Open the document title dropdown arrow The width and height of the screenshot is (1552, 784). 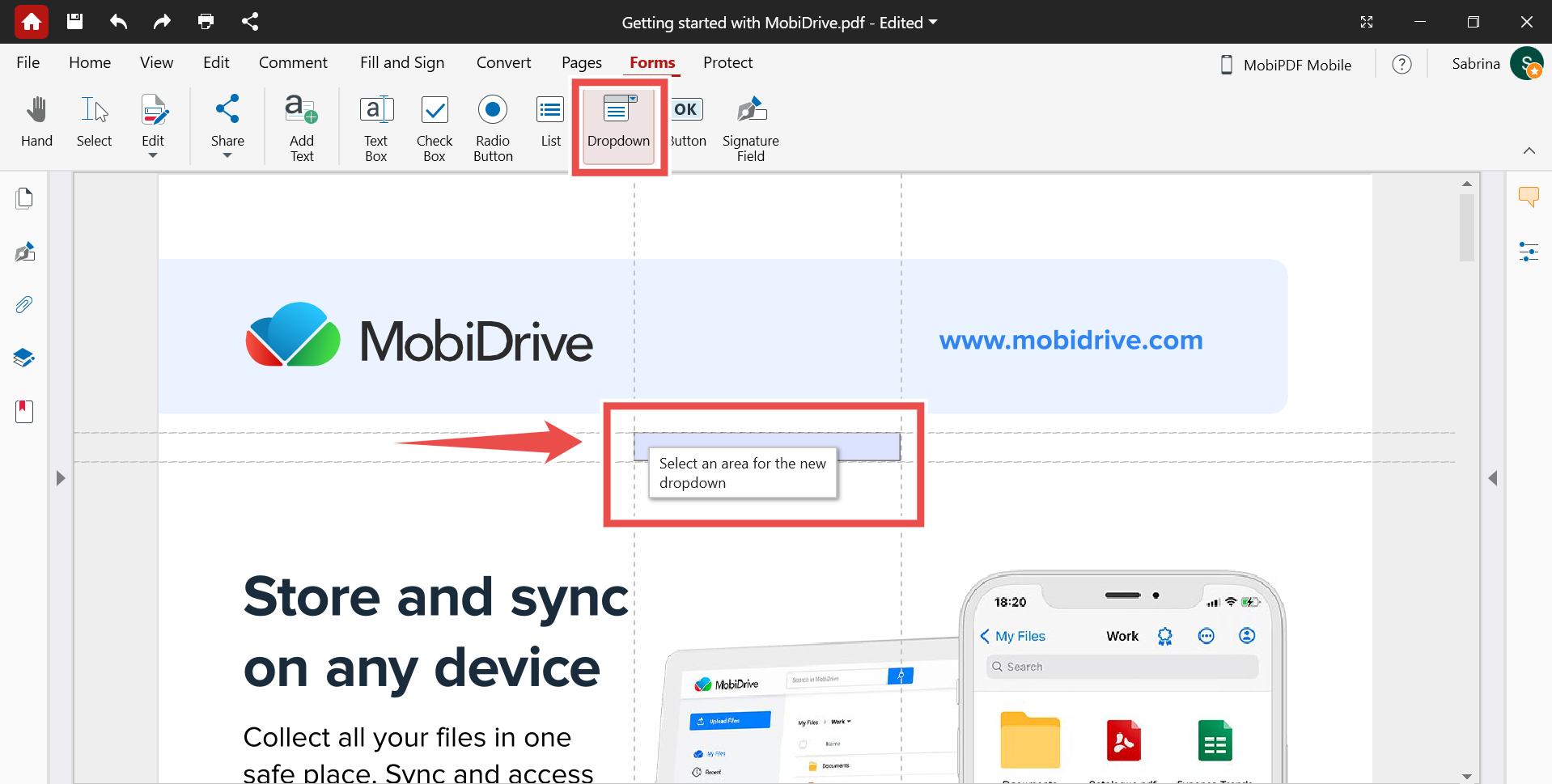click(933, 23)
